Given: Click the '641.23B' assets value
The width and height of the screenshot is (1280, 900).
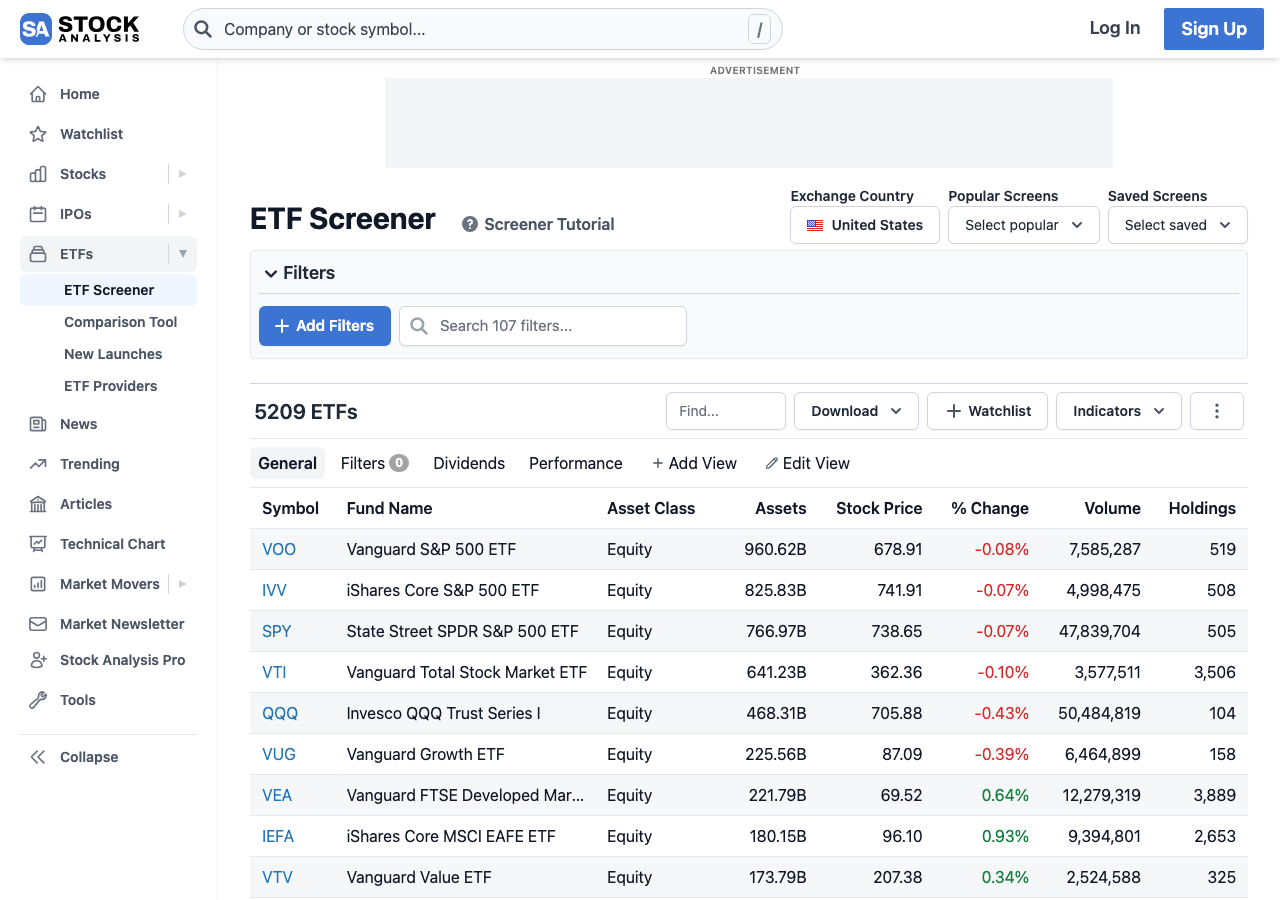Looking at the screenshot, I should 777,672.
